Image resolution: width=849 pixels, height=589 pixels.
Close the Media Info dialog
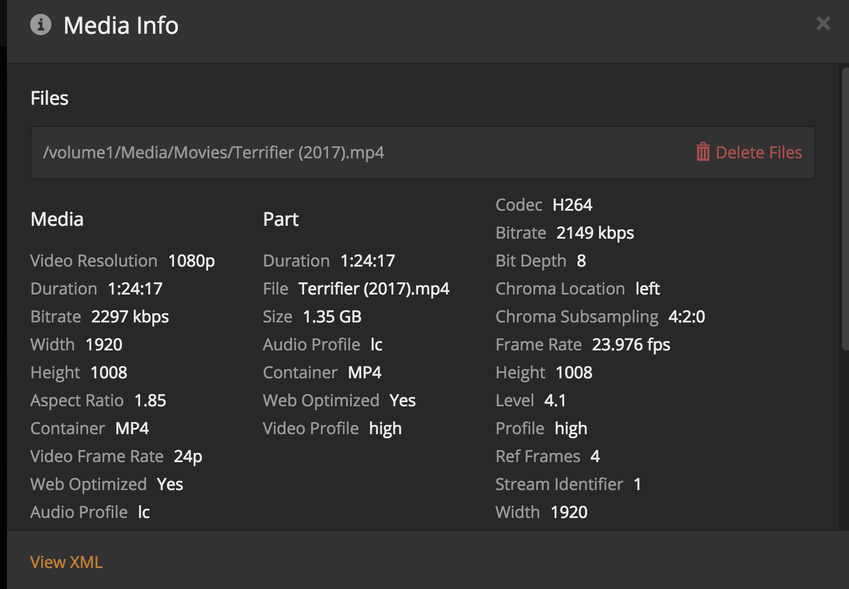tap(823, 23)
